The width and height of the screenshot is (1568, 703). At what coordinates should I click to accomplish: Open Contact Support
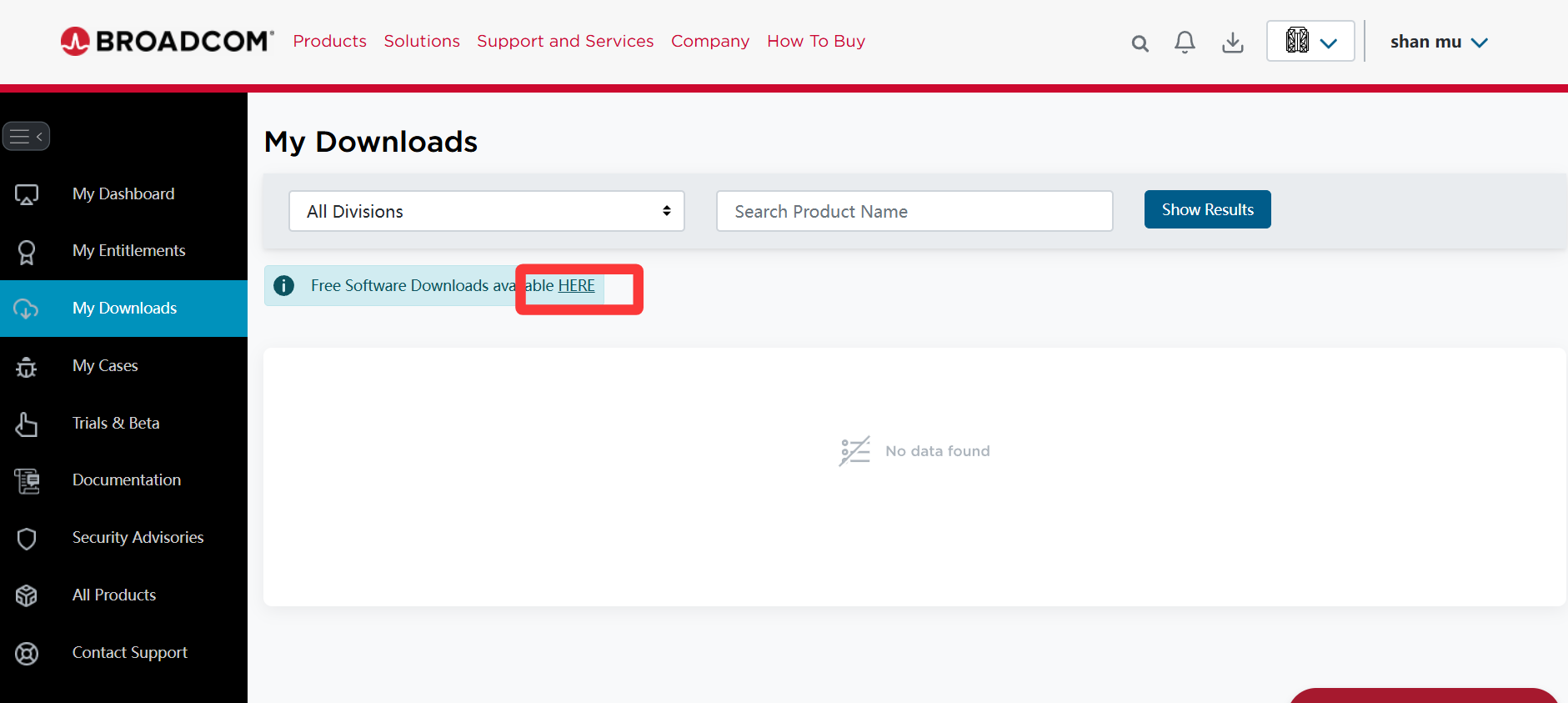123,652
